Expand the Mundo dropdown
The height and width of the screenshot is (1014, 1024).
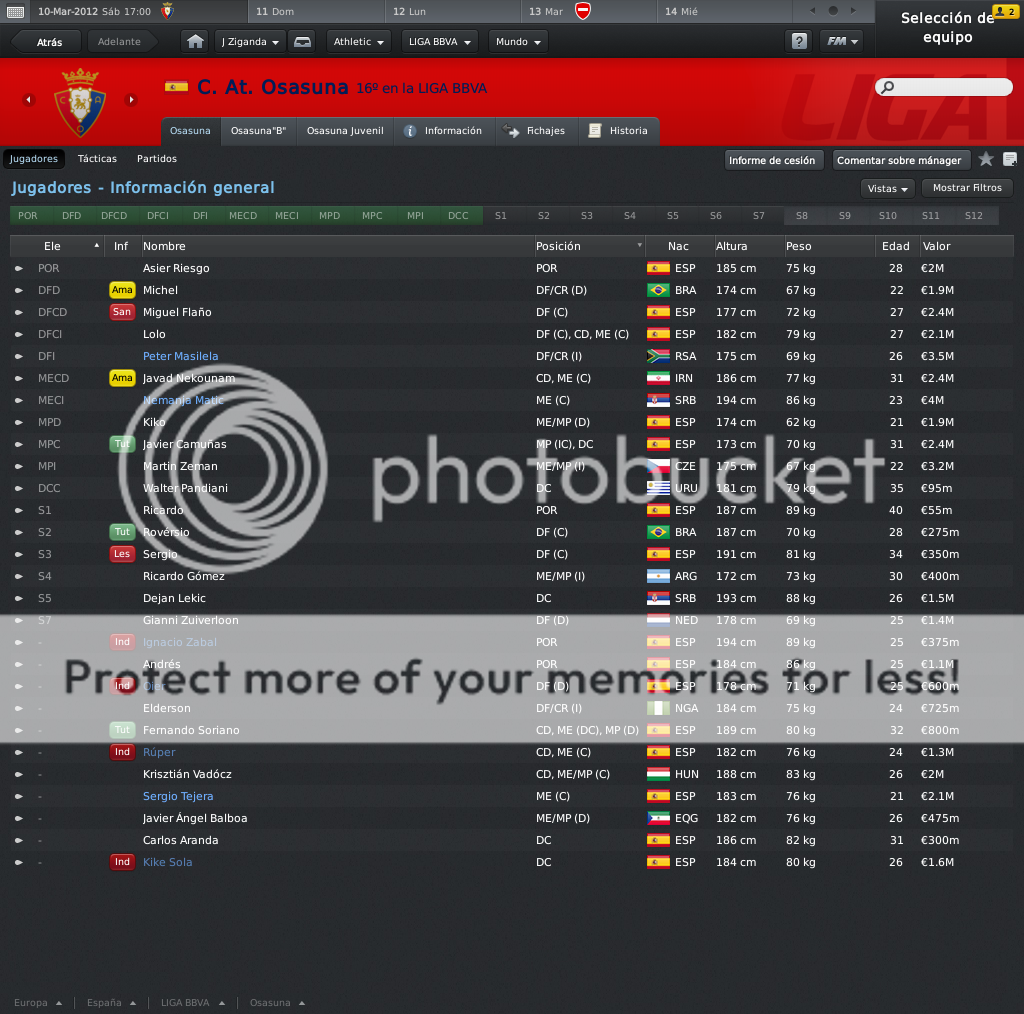click(519, 42)
